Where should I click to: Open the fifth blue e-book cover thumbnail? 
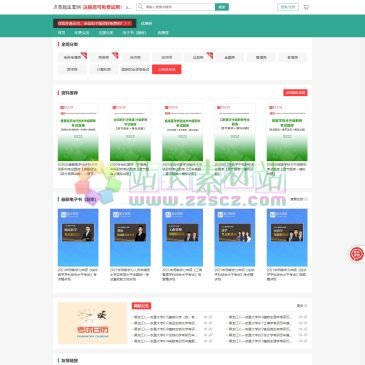tap(287, 237)
